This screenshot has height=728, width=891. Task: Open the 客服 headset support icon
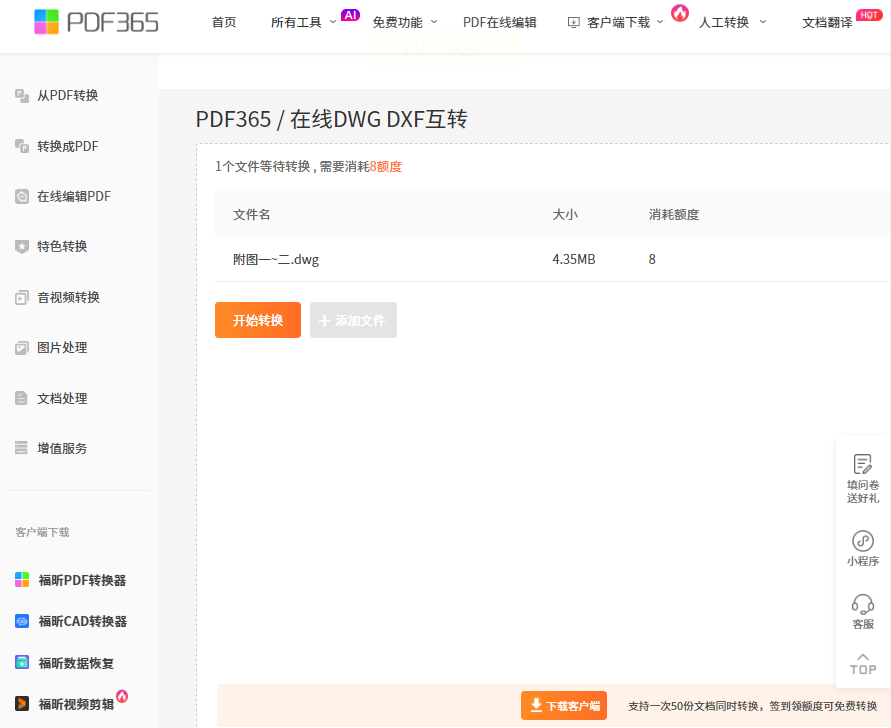tap(863, 604)
